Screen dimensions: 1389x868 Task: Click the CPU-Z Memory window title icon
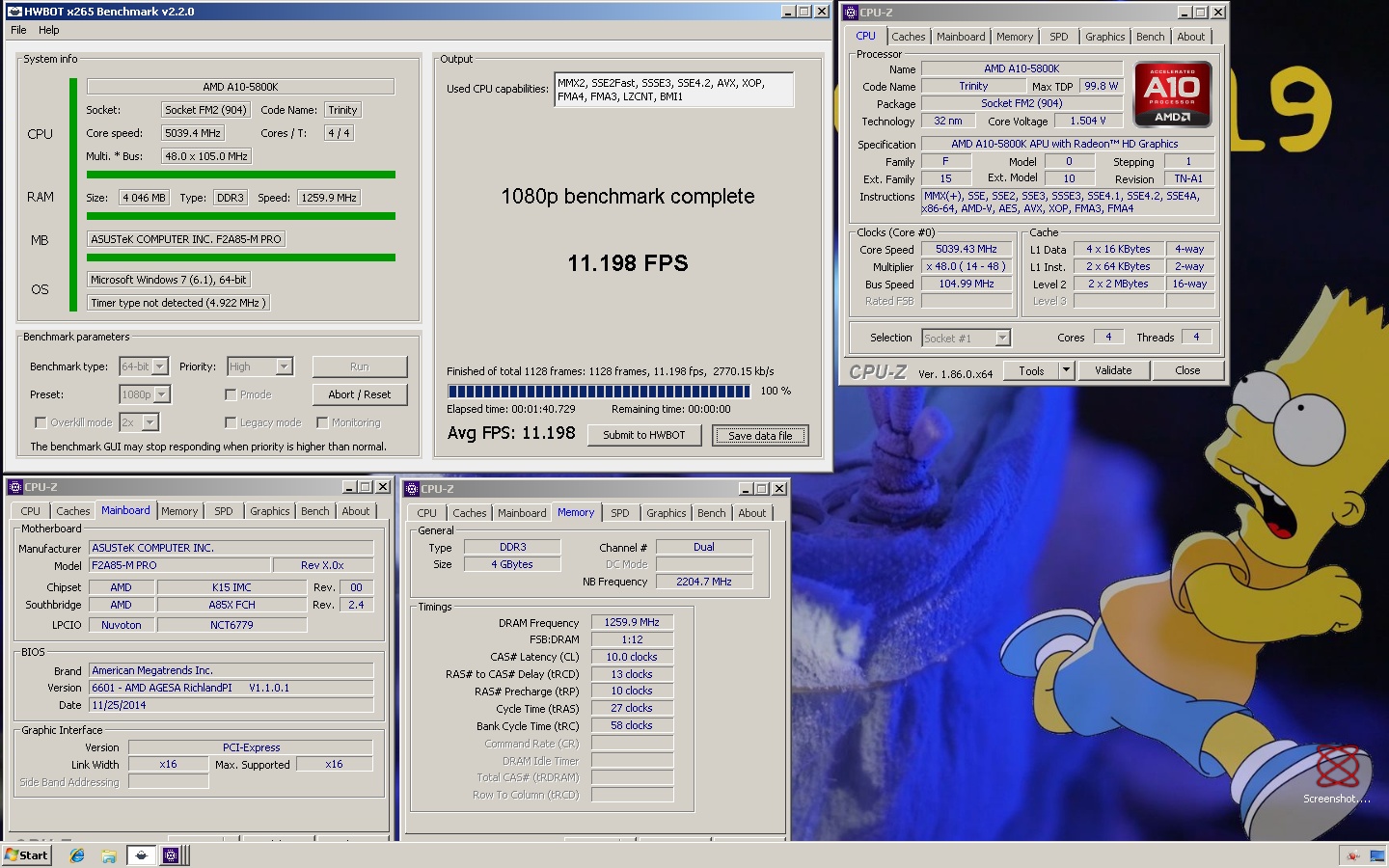tap(412, 489)
